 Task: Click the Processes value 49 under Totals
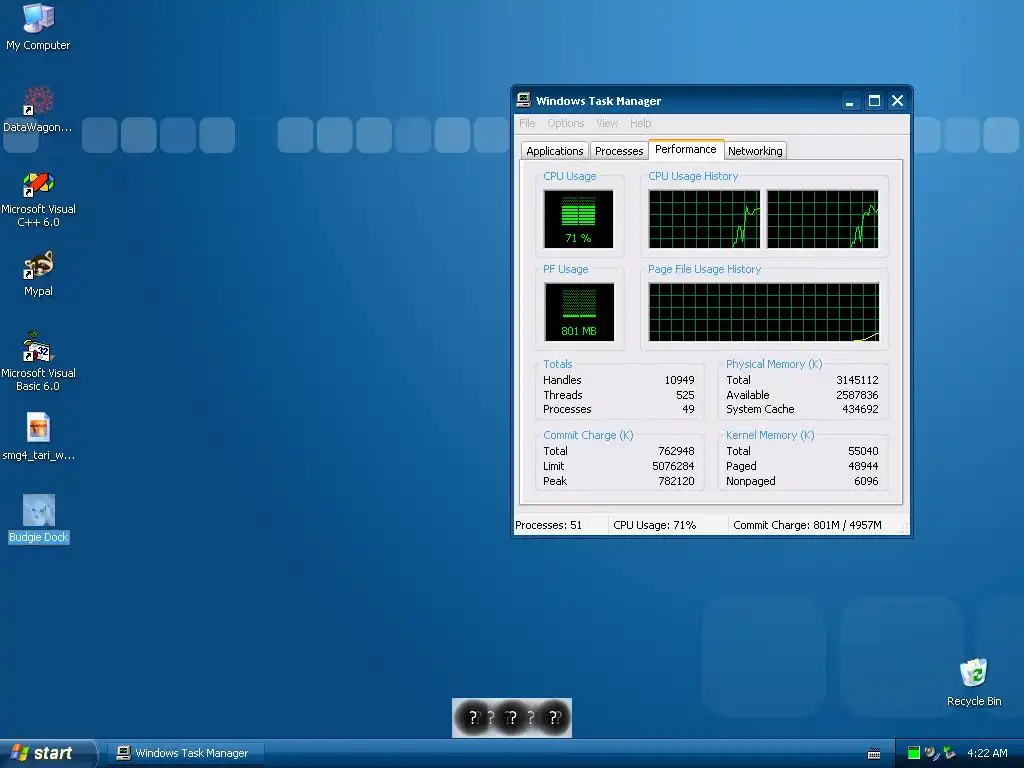[688, 409]
